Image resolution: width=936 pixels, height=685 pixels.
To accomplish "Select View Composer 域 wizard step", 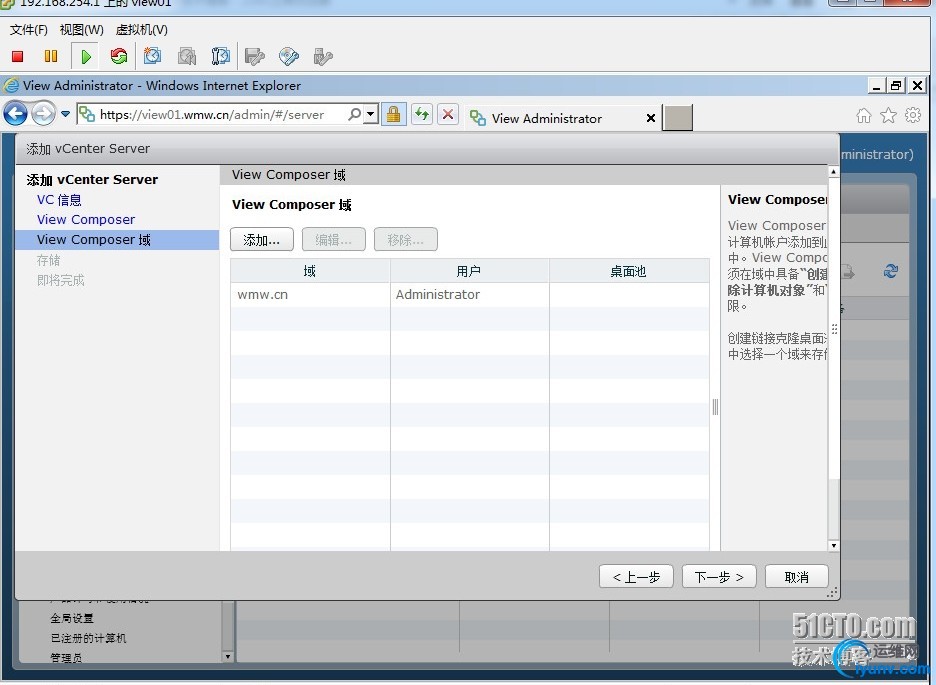I will click(x=118, y=240).
